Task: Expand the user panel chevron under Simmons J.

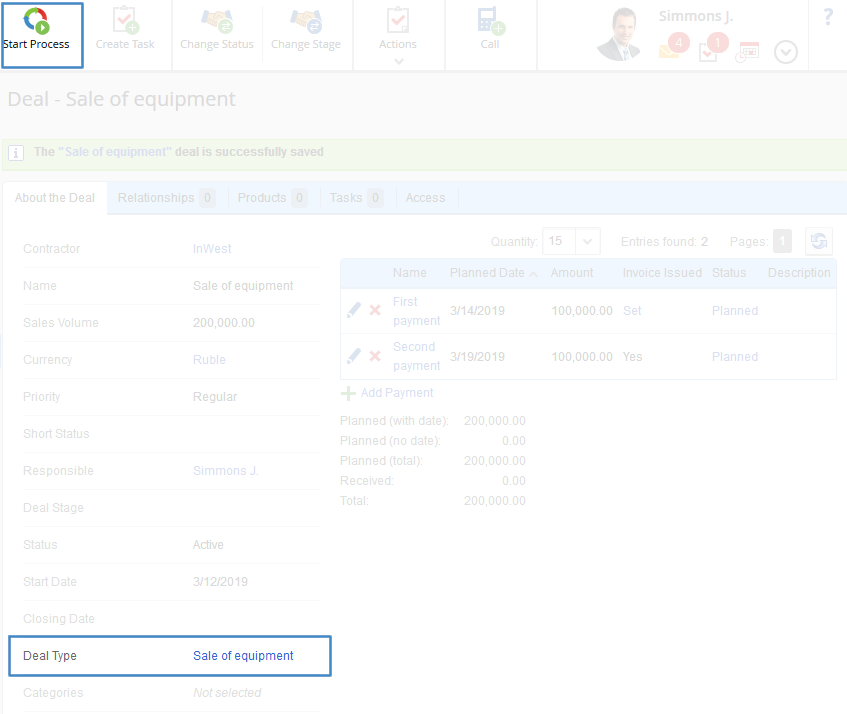Action: click(786, 52)
